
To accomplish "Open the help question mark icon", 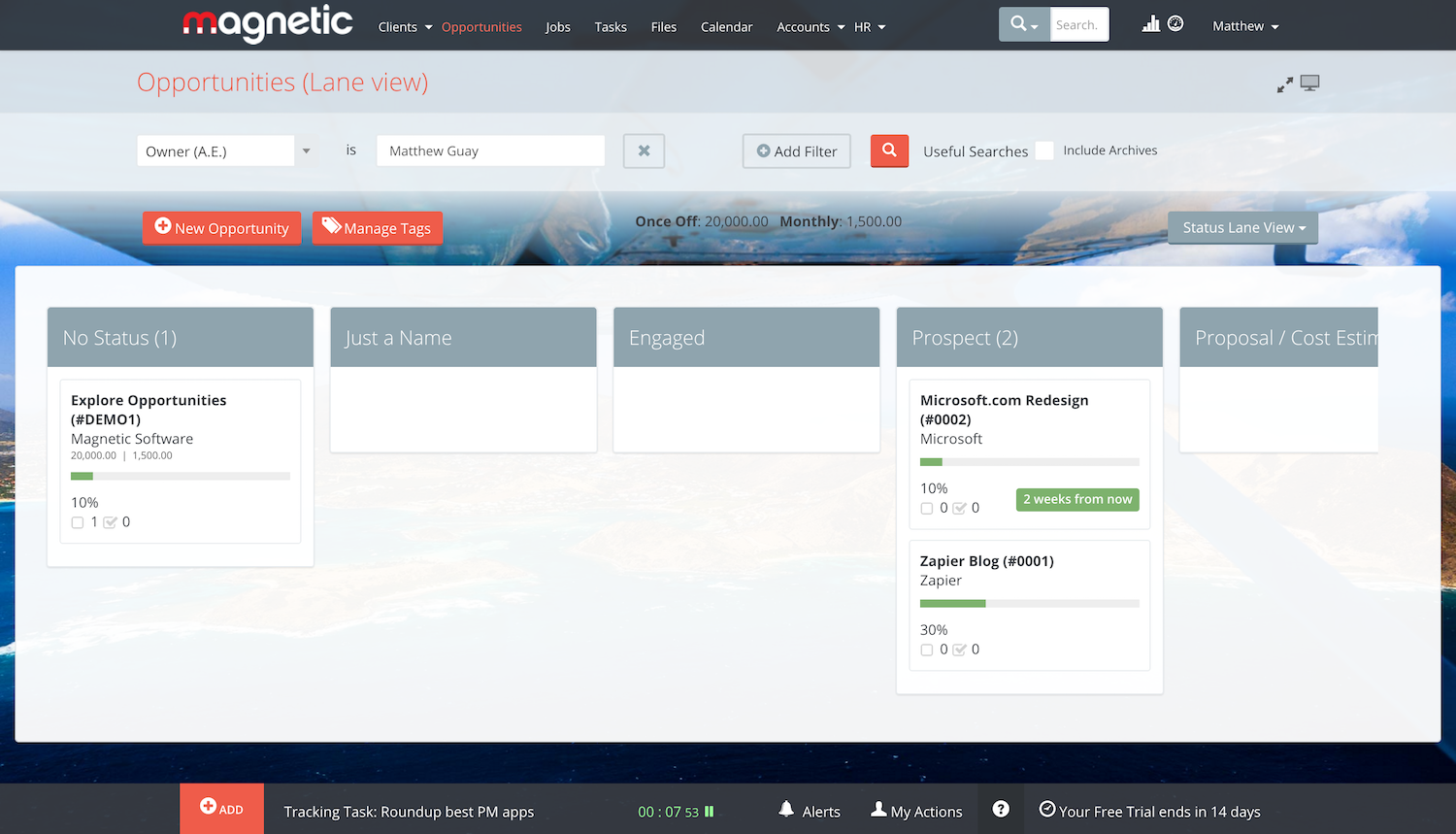I will click(x=1001, y=809).
